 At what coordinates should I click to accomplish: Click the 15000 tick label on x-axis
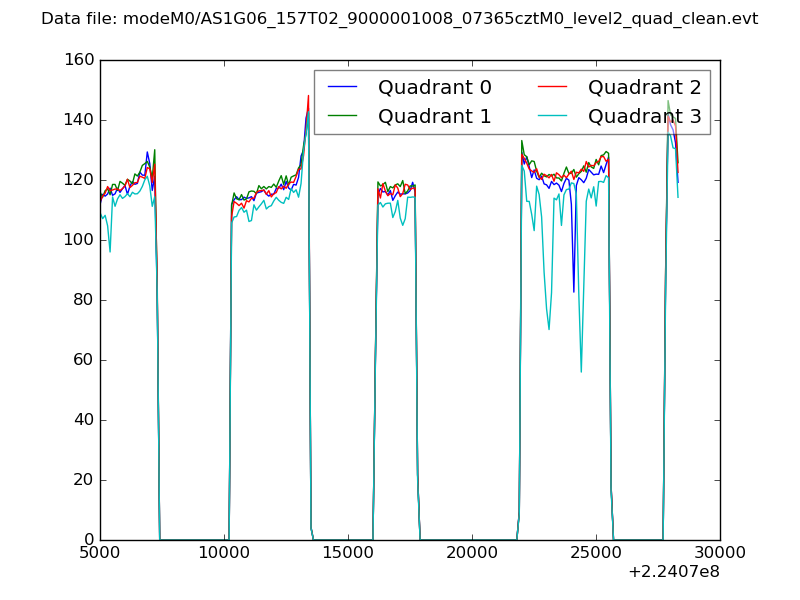click(348, 553)
